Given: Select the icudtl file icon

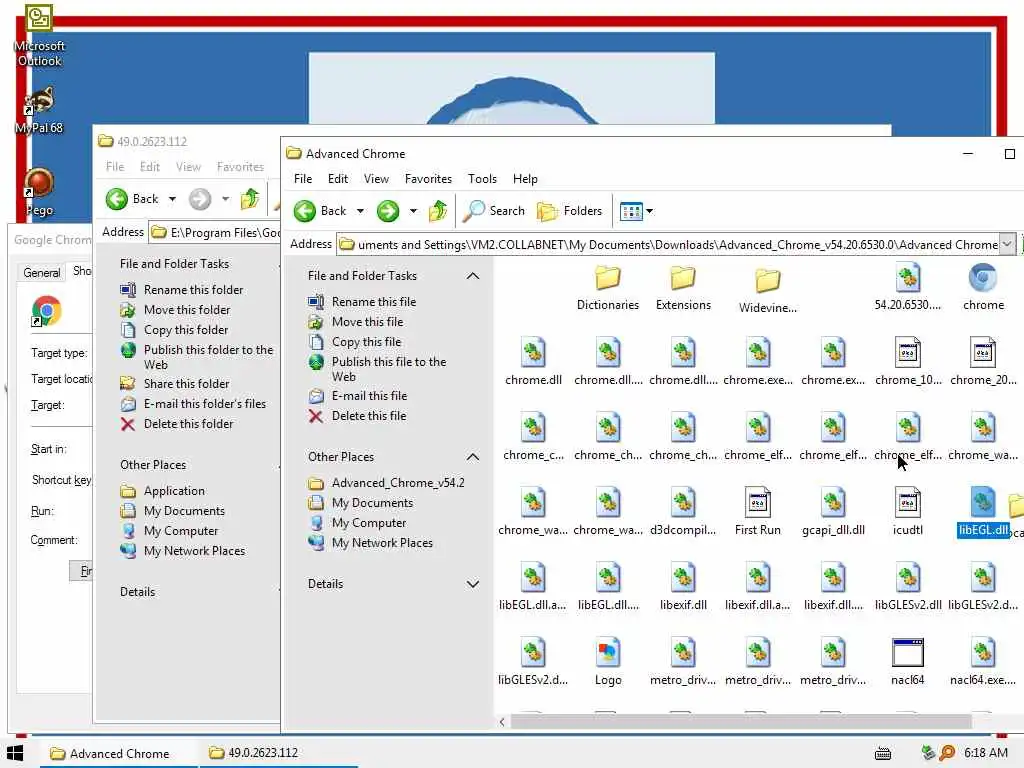Looking at the screenshot, I should [x=908, y=503].
